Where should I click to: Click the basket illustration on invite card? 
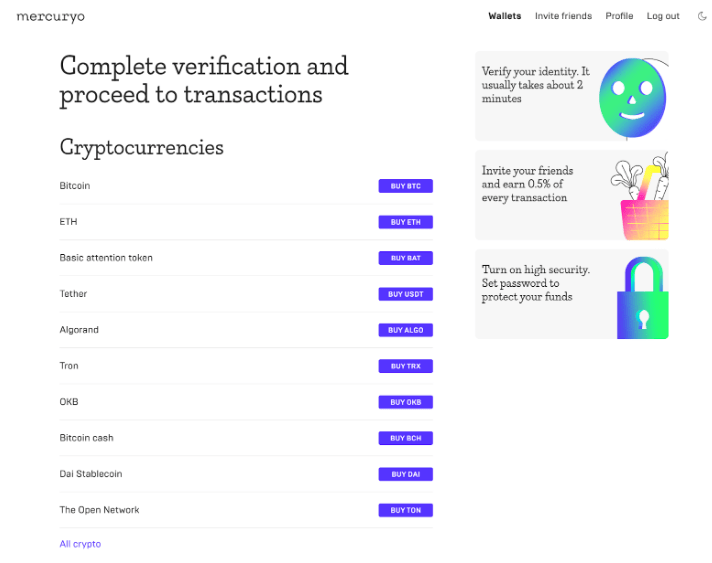641,196
